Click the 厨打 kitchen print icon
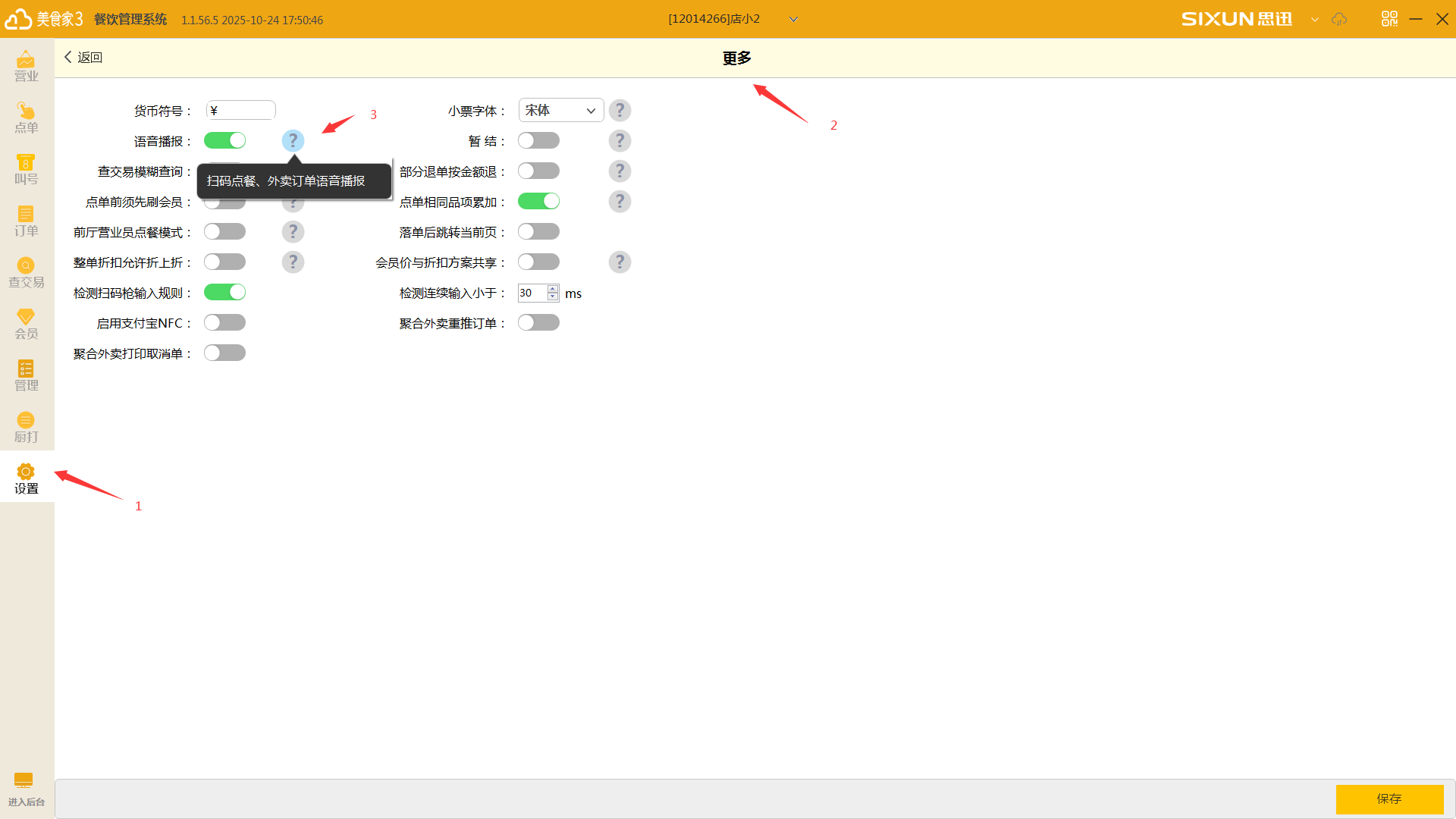The height and width of the screenshot is (819, 1456). [x=26, y=427]
